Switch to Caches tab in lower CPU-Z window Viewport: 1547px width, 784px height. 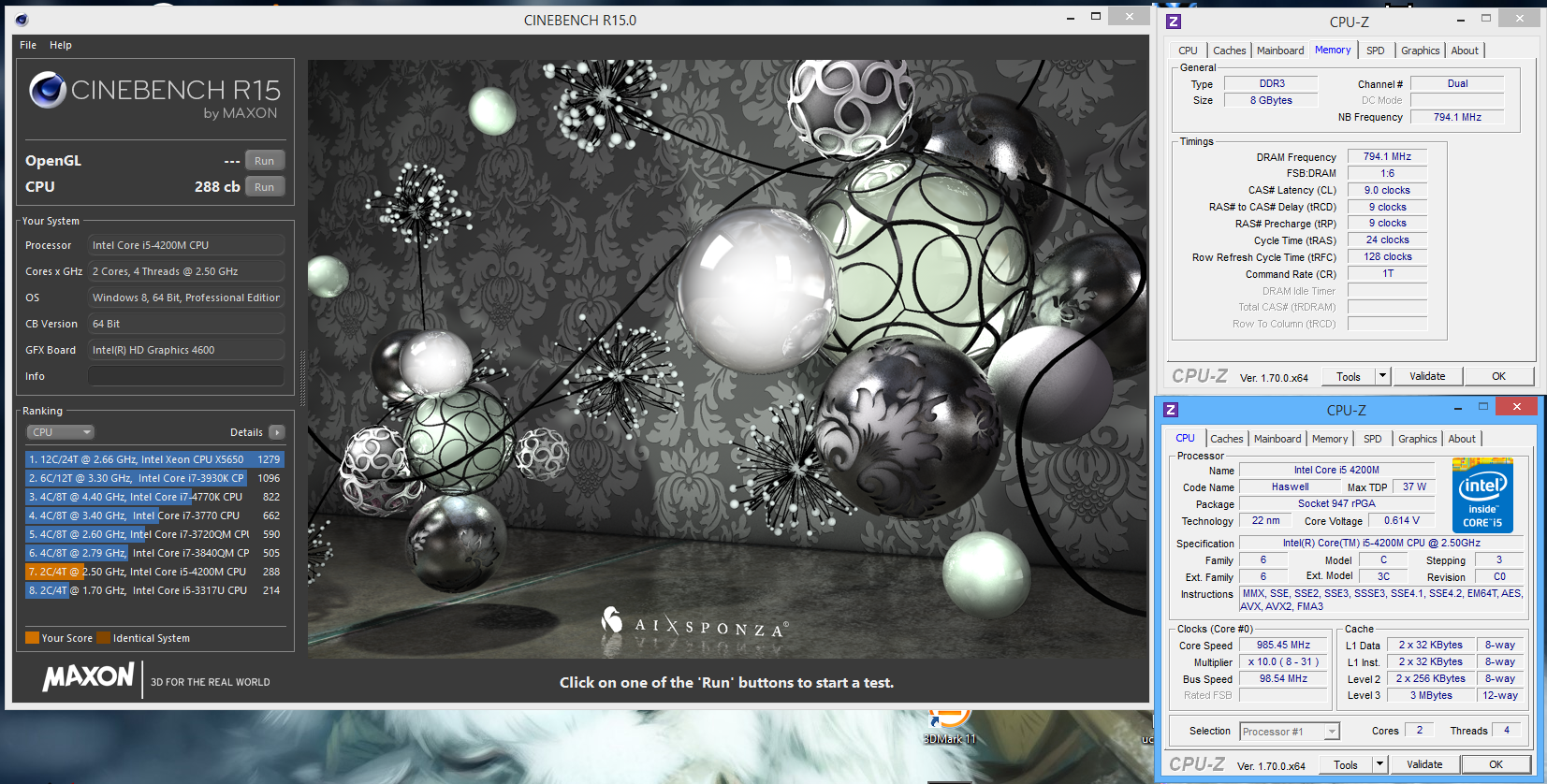click(1226, 439)
